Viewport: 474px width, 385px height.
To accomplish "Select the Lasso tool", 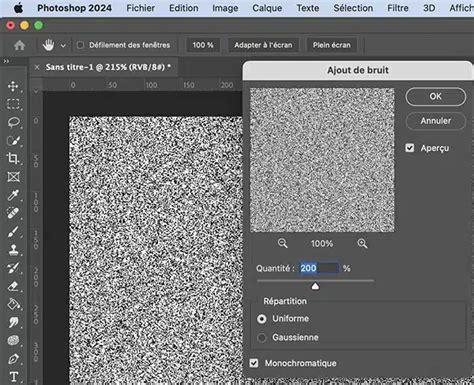I will pyautogui.click(x=13, y=122).
